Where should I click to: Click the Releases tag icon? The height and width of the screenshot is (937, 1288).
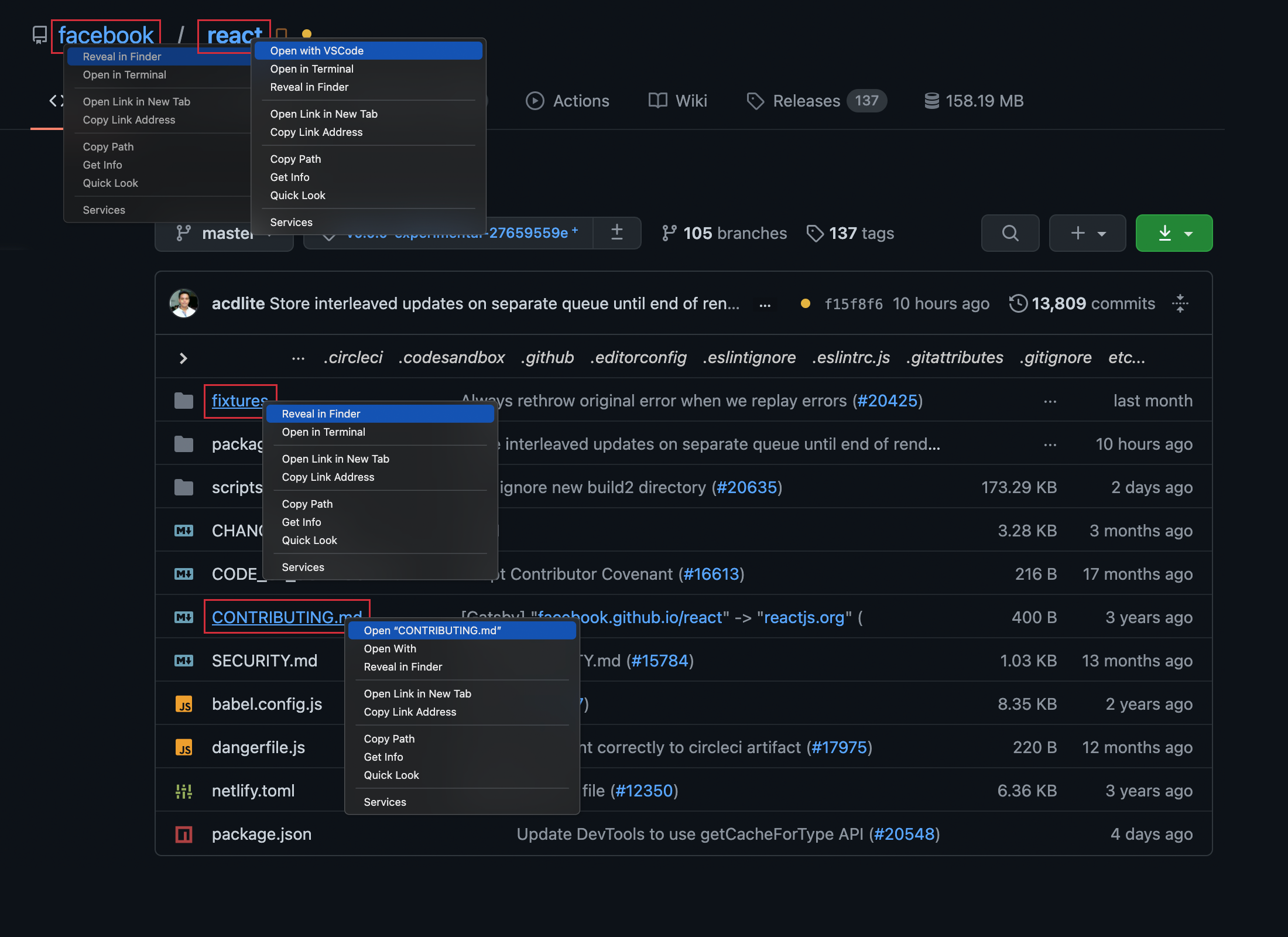[x=755, y=101]
